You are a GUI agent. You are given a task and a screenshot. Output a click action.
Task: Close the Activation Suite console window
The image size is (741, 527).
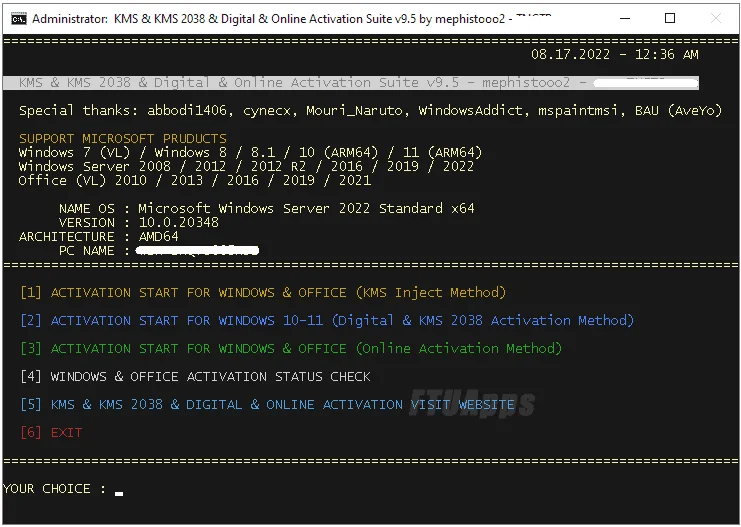point(715,18)
